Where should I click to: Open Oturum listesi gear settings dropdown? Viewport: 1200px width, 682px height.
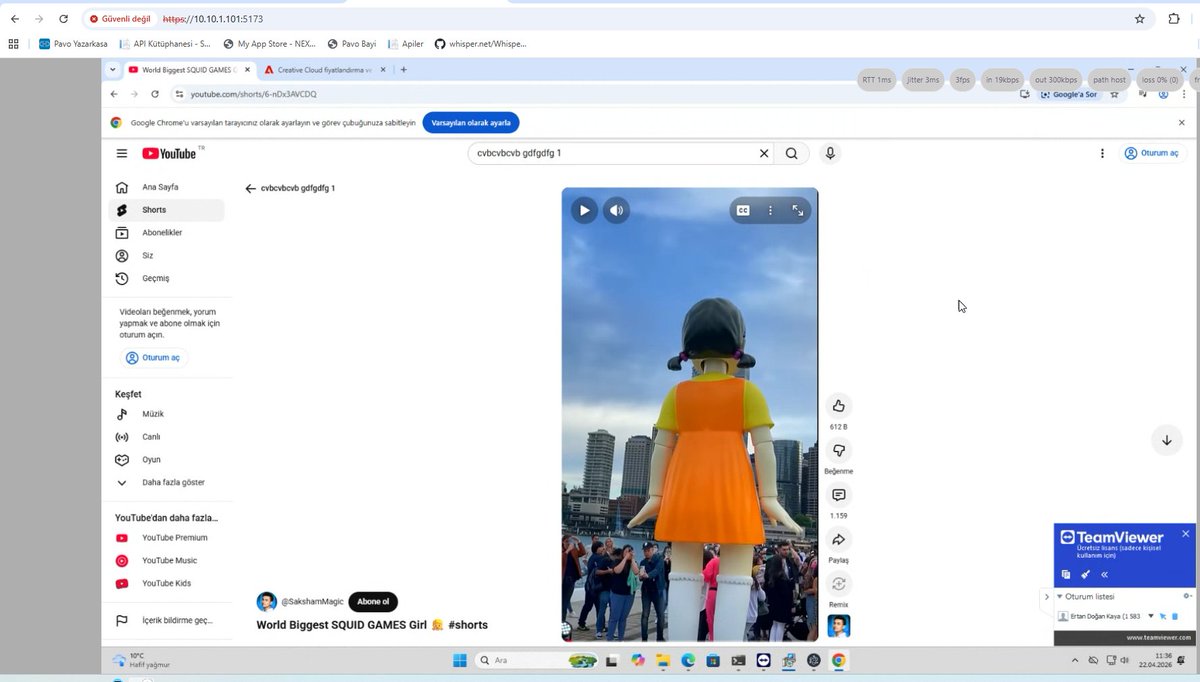pos(1187,596)
